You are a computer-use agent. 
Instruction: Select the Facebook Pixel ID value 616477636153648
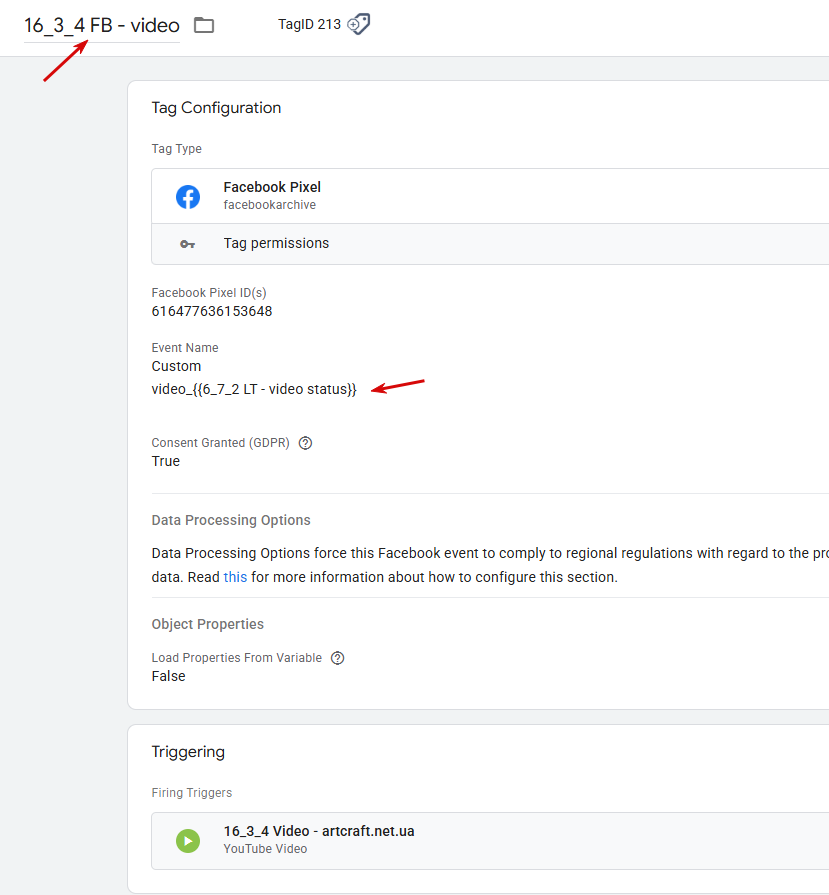pyautogui.click(x=212, y=311)
